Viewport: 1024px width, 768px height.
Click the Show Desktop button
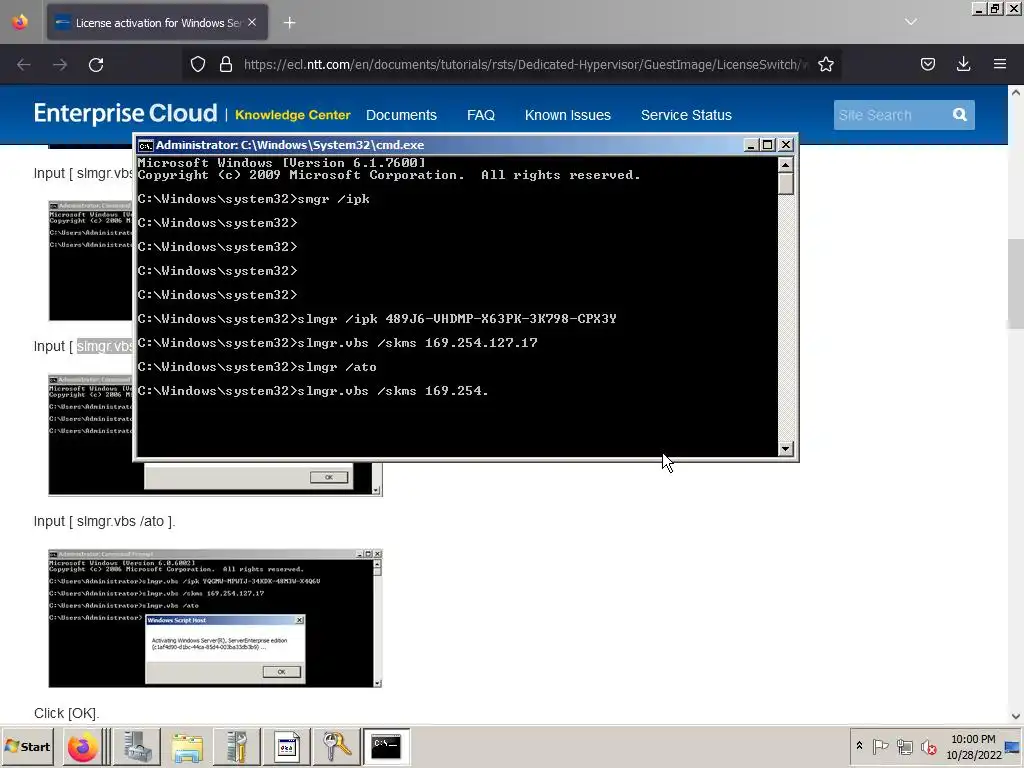(x=1013, y=746)
